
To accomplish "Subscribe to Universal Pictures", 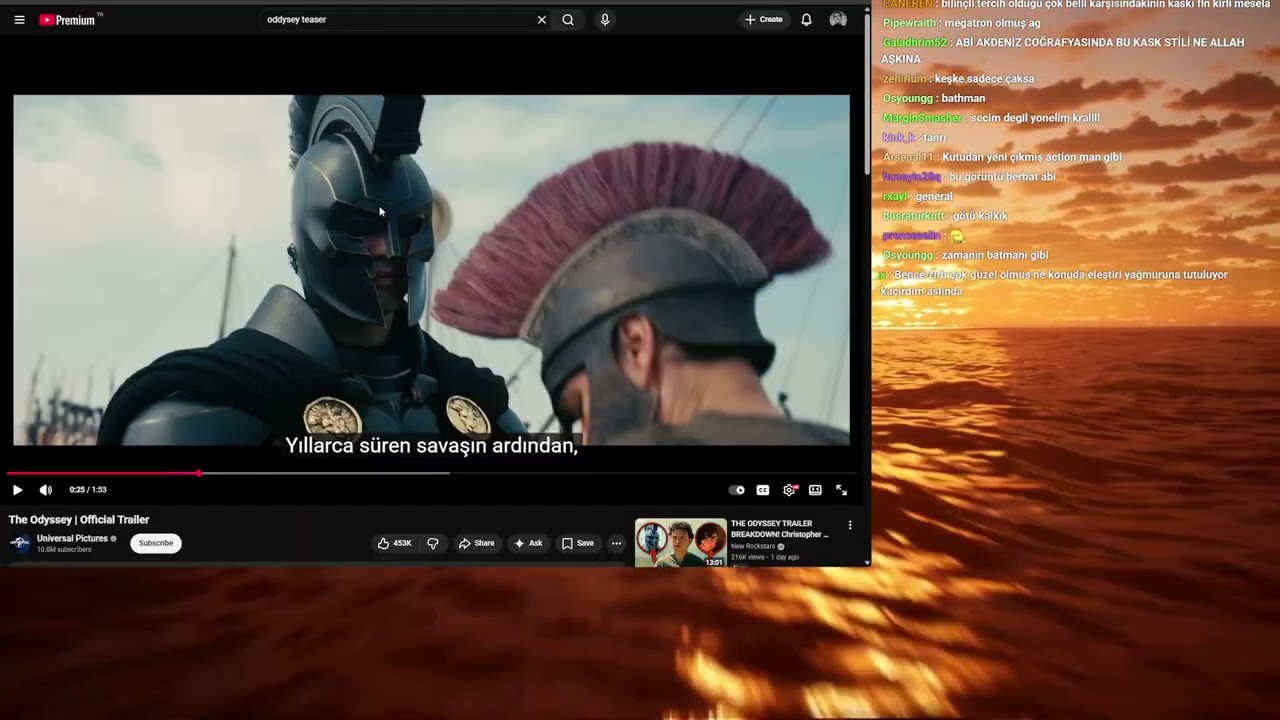I will (155, 543).
